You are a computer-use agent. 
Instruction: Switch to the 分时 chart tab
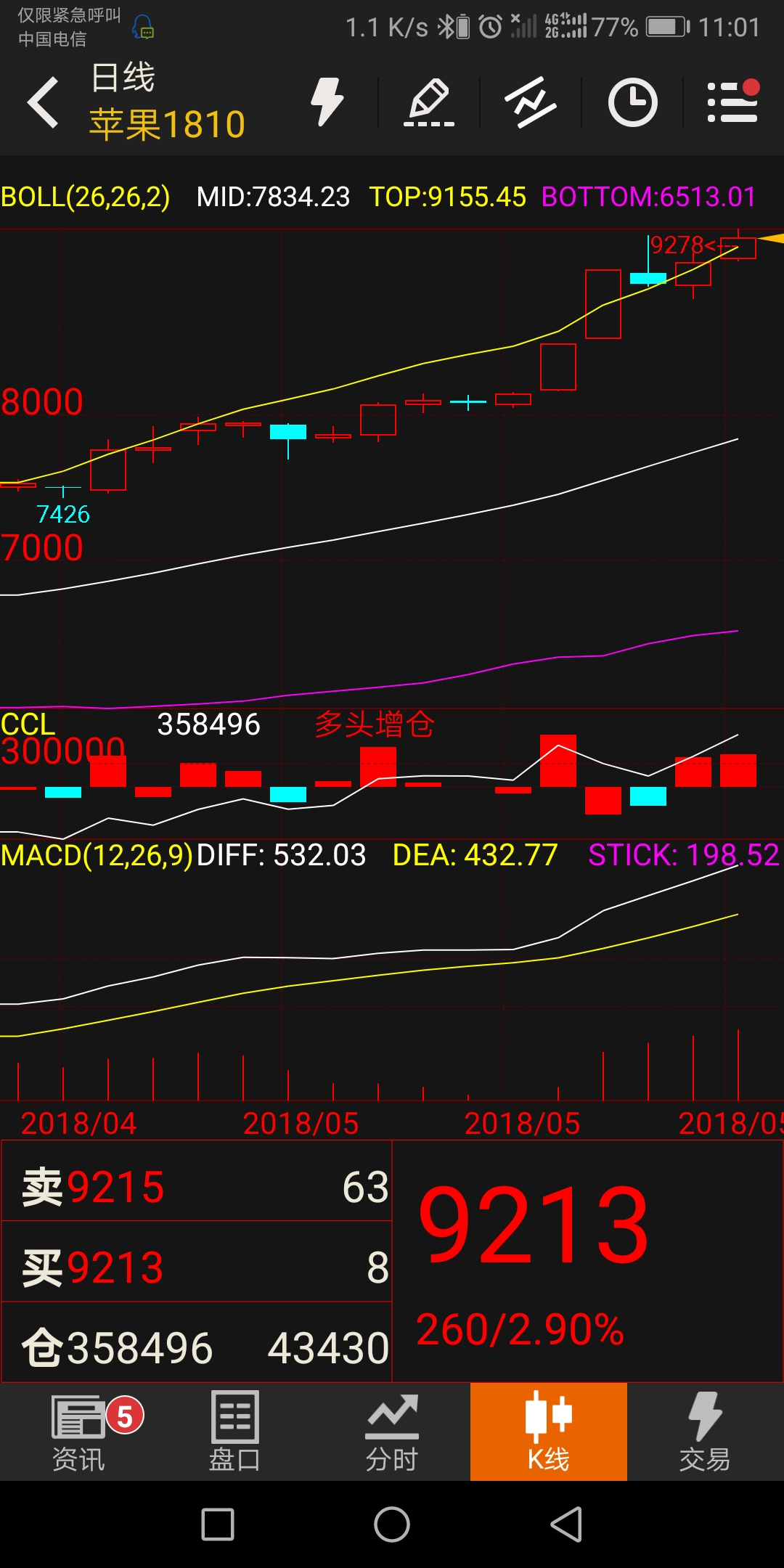(392, 1432)
